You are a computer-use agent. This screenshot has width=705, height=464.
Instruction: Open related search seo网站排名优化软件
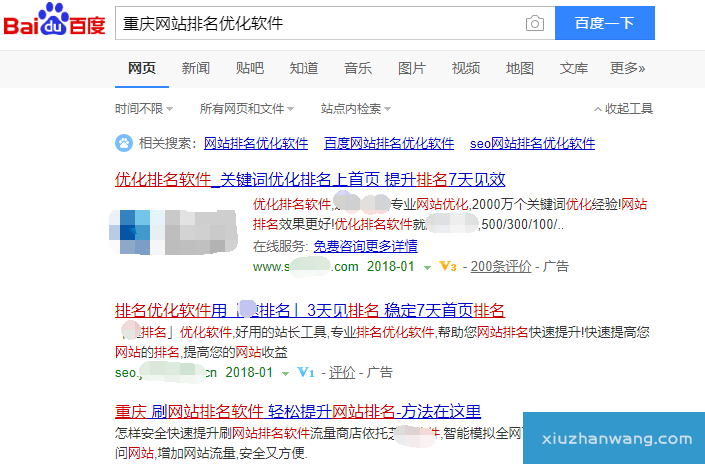point(532,143)
